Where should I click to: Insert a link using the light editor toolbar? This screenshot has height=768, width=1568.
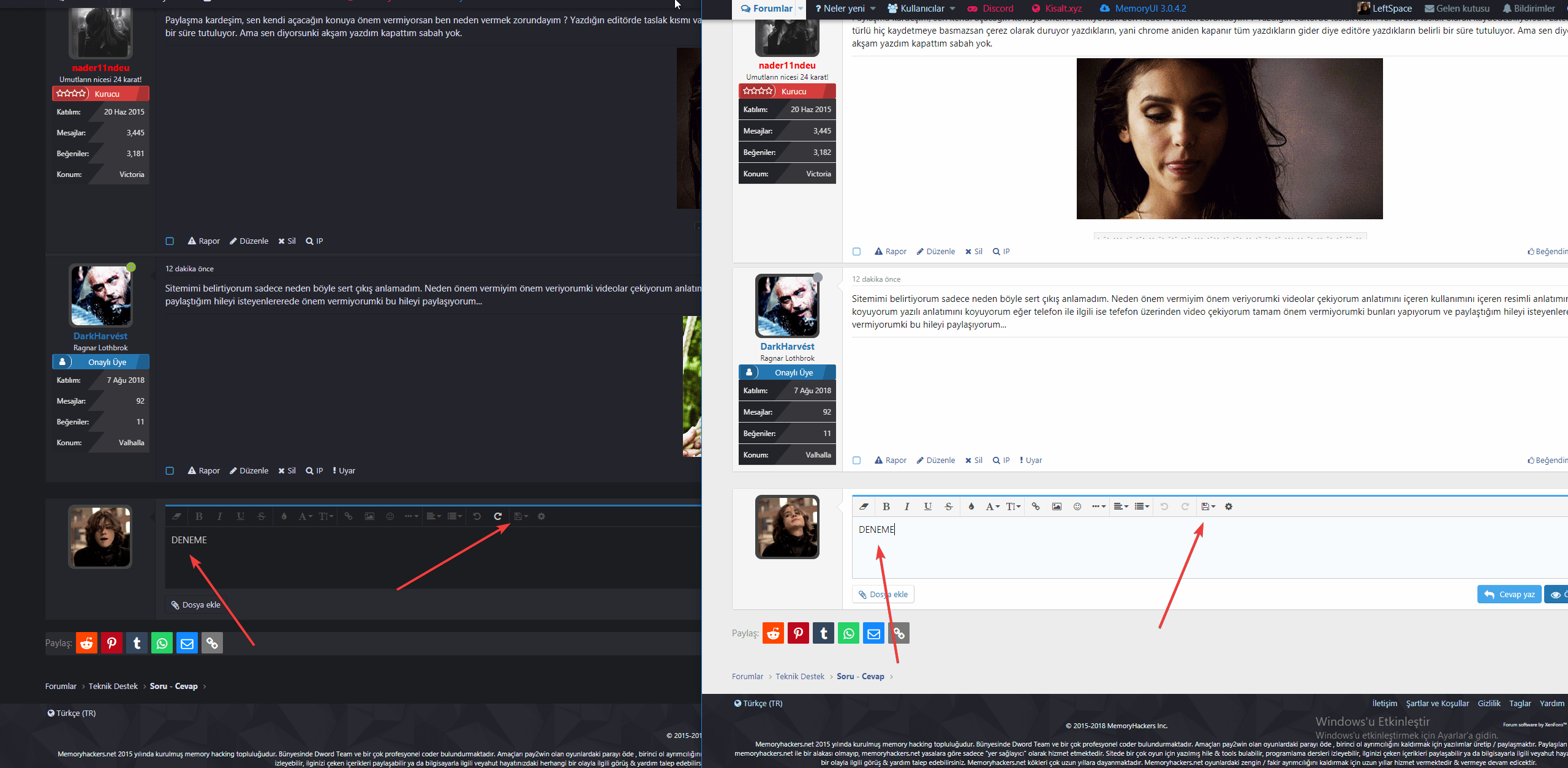coord(1036,506)
